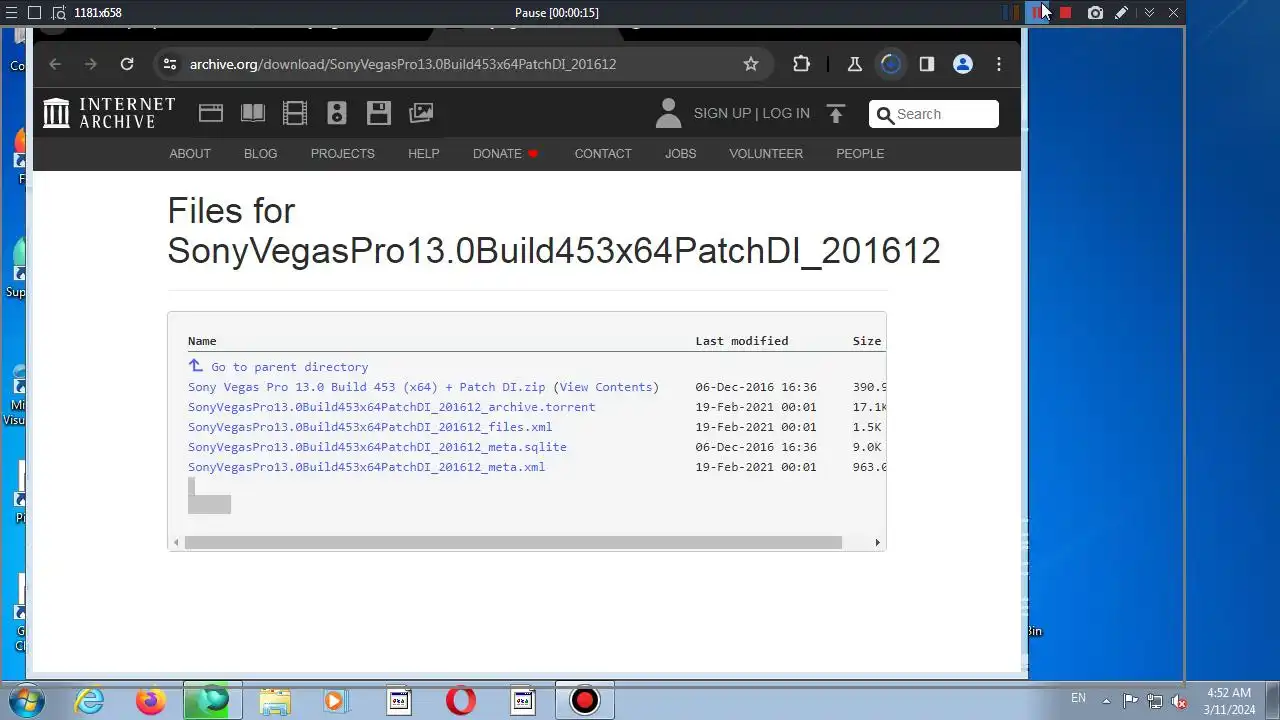The width and height of the screenshot is (1280, 720).
Task: Click the LOG IN link
Action: (786, 113)
